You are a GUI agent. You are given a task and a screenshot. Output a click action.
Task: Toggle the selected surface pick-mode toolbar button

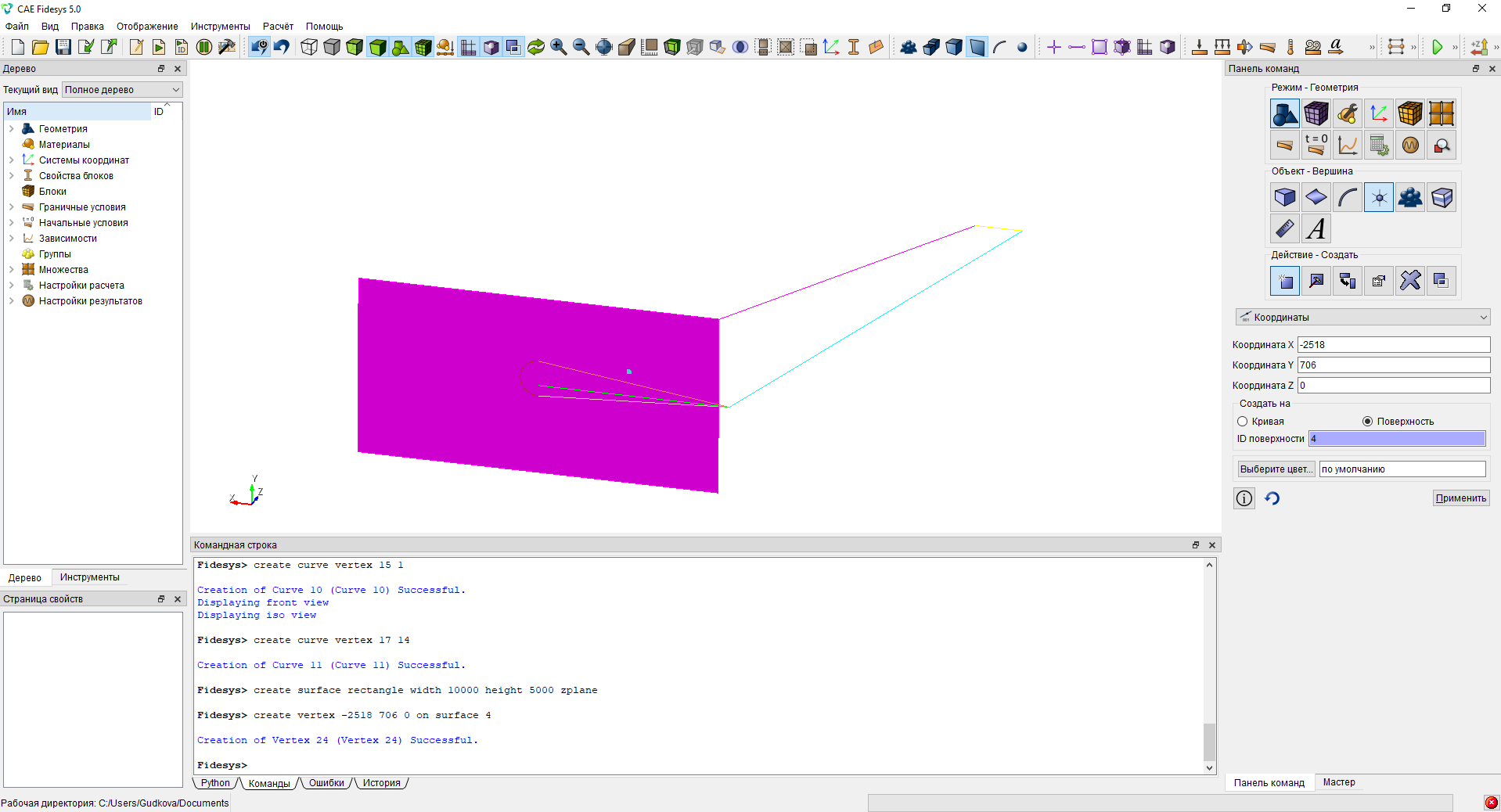point(977,47)
